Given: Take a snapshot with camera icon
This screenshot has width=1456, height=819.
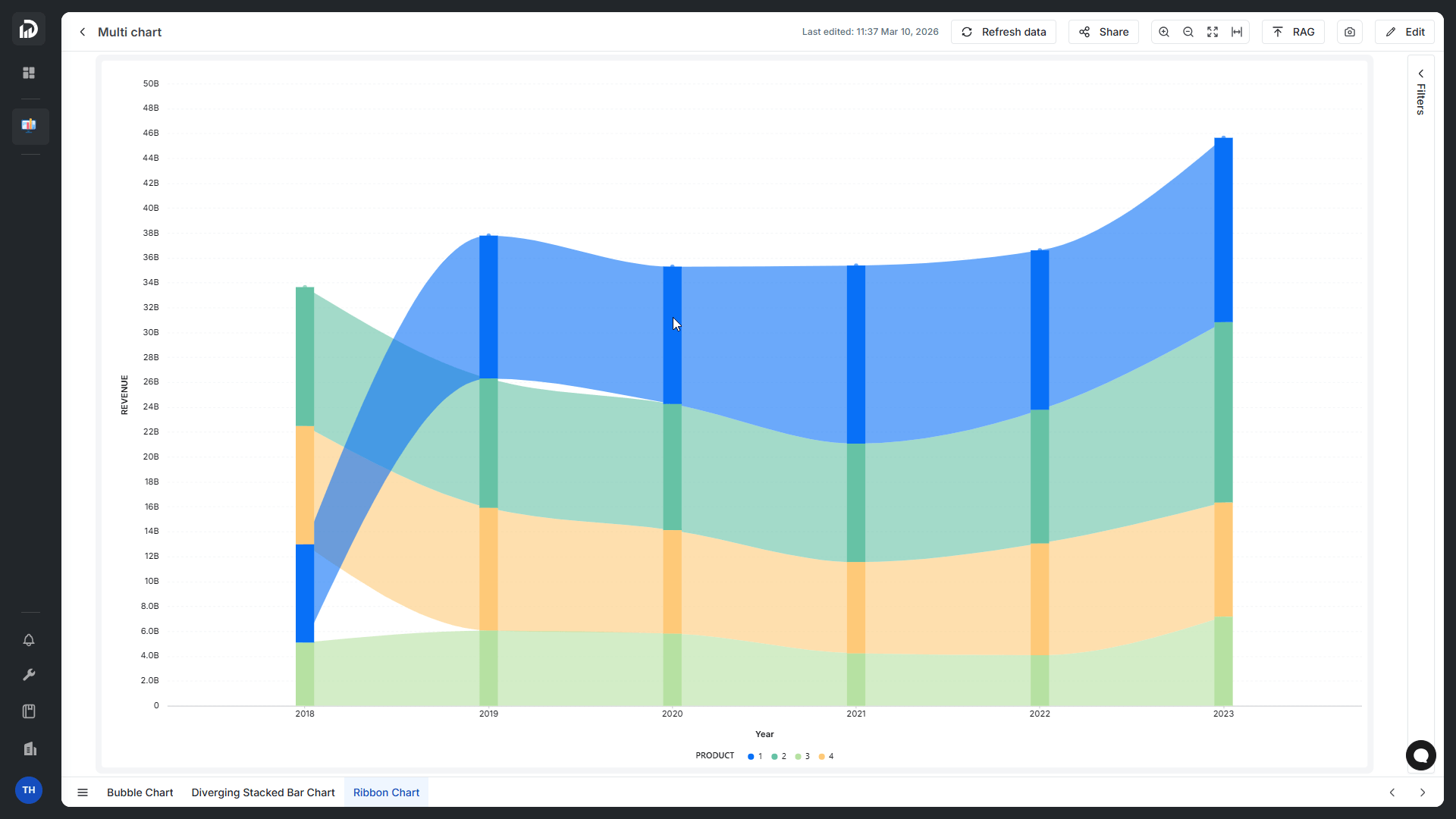Looking at the screenshot, I should 1350,32.
